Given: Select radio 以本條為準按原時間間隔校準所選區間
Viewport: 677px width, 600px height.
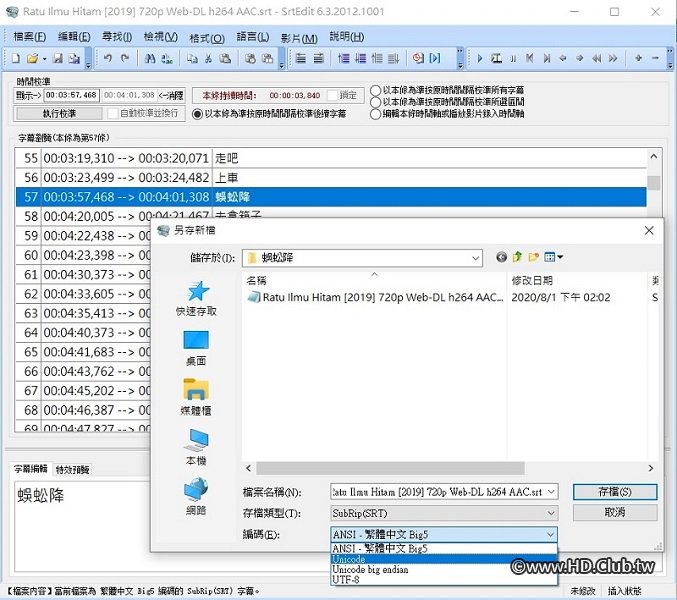Looking at the screenshot, I should click(376, 102).
